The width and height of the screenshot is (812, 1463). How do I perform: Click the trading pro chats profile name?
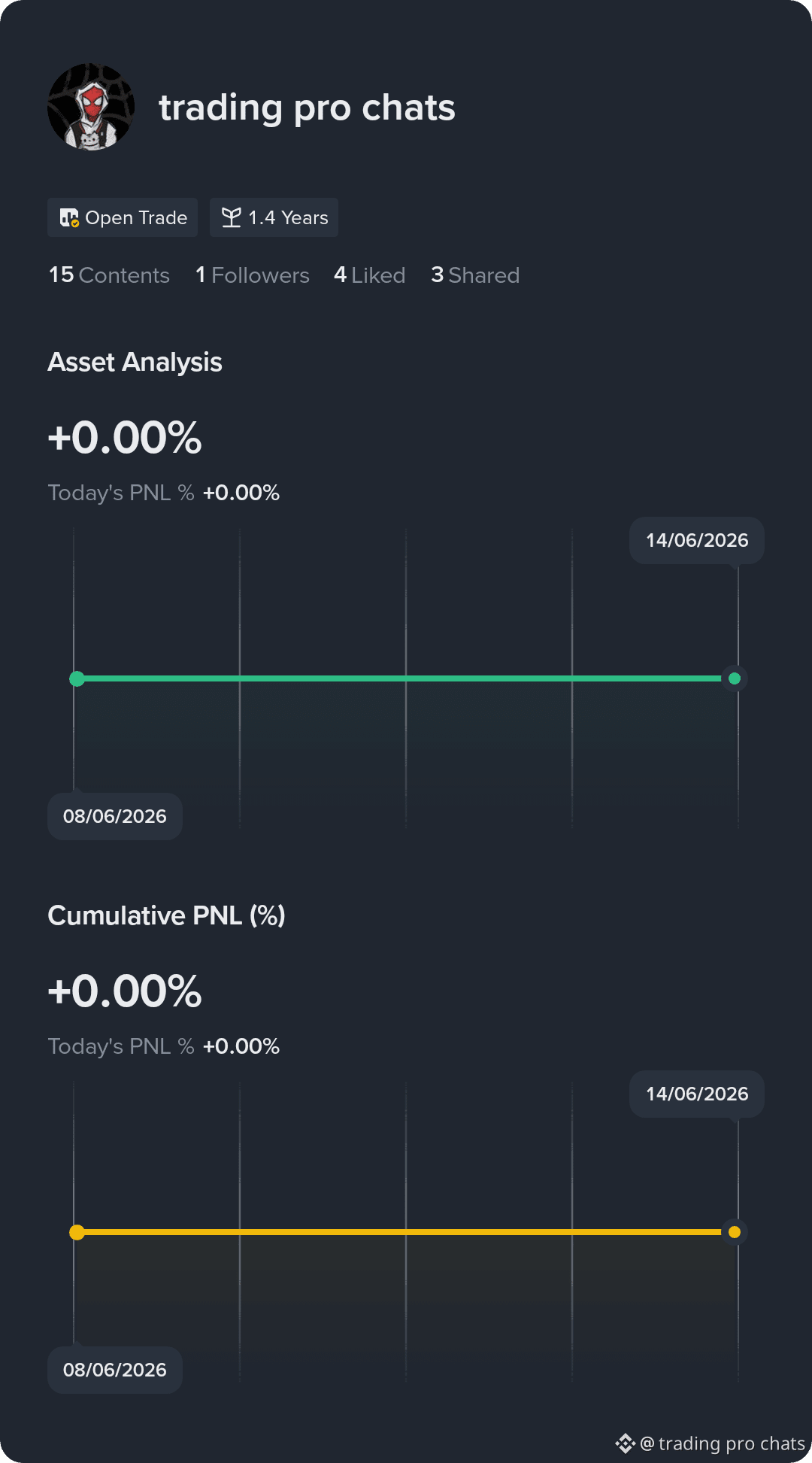click(307, 108)
